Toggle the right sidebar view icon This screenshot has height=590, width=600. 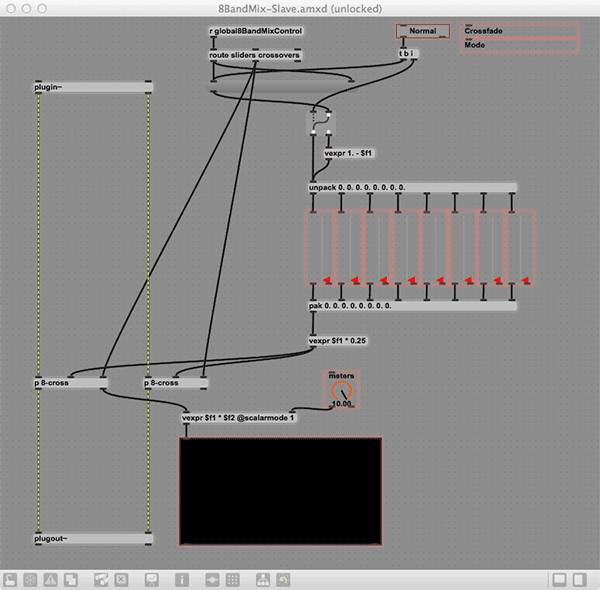tap(579, 580)
